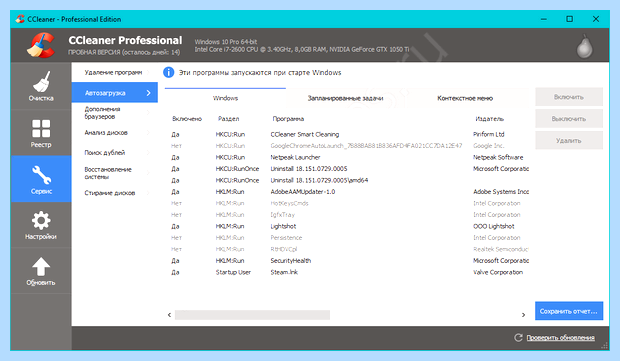Image resolution: width=620 pixels, height=361 pixels.
Task: Maximize the CCleaner window
Action: pos(569,19)
